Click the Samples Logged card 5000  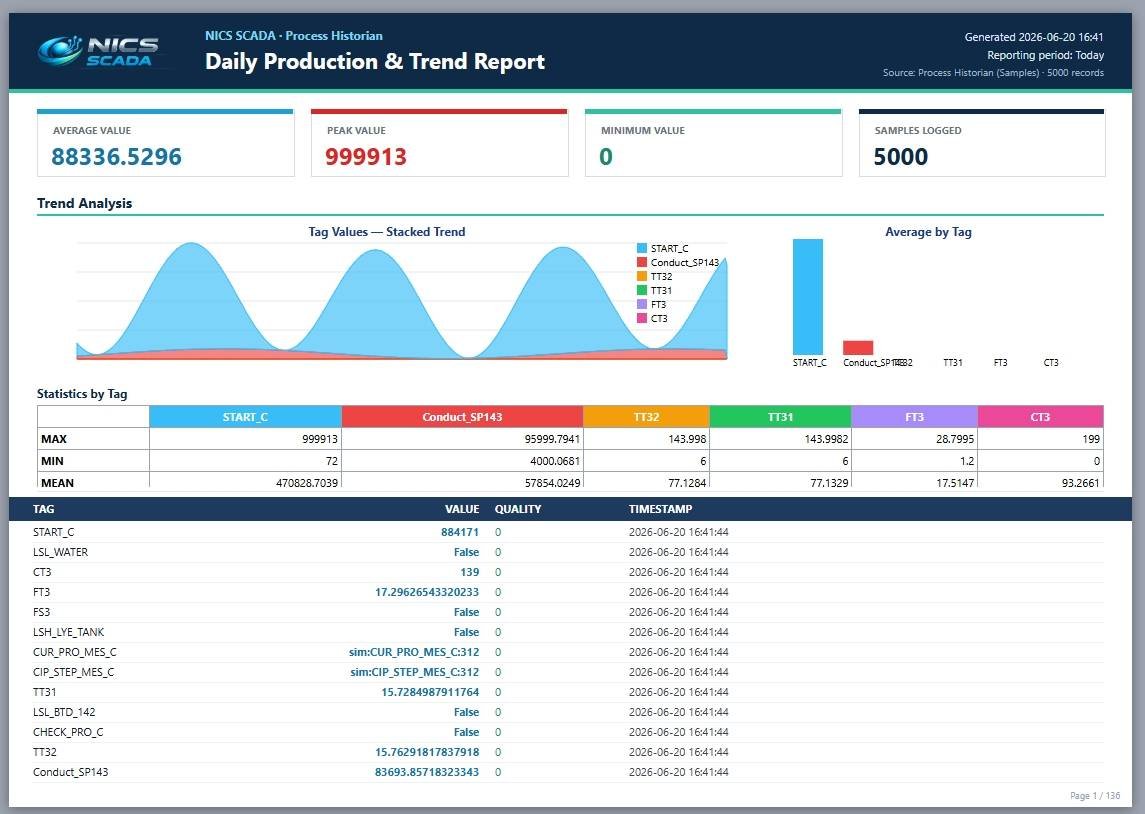pyautogui.click(x=982, y=143)
